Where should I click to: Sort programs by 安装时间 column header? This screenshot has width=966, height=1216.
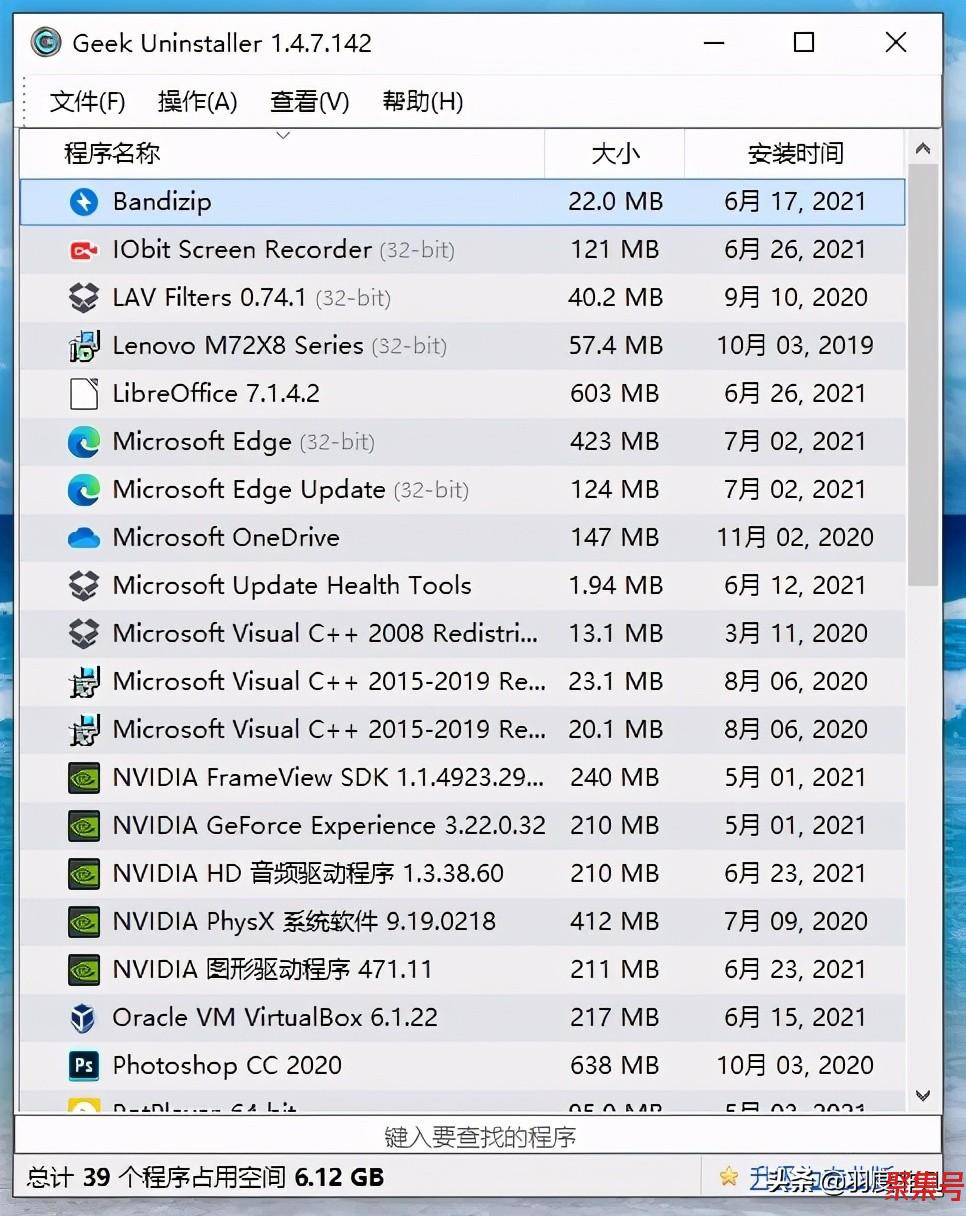coord(795,154)
